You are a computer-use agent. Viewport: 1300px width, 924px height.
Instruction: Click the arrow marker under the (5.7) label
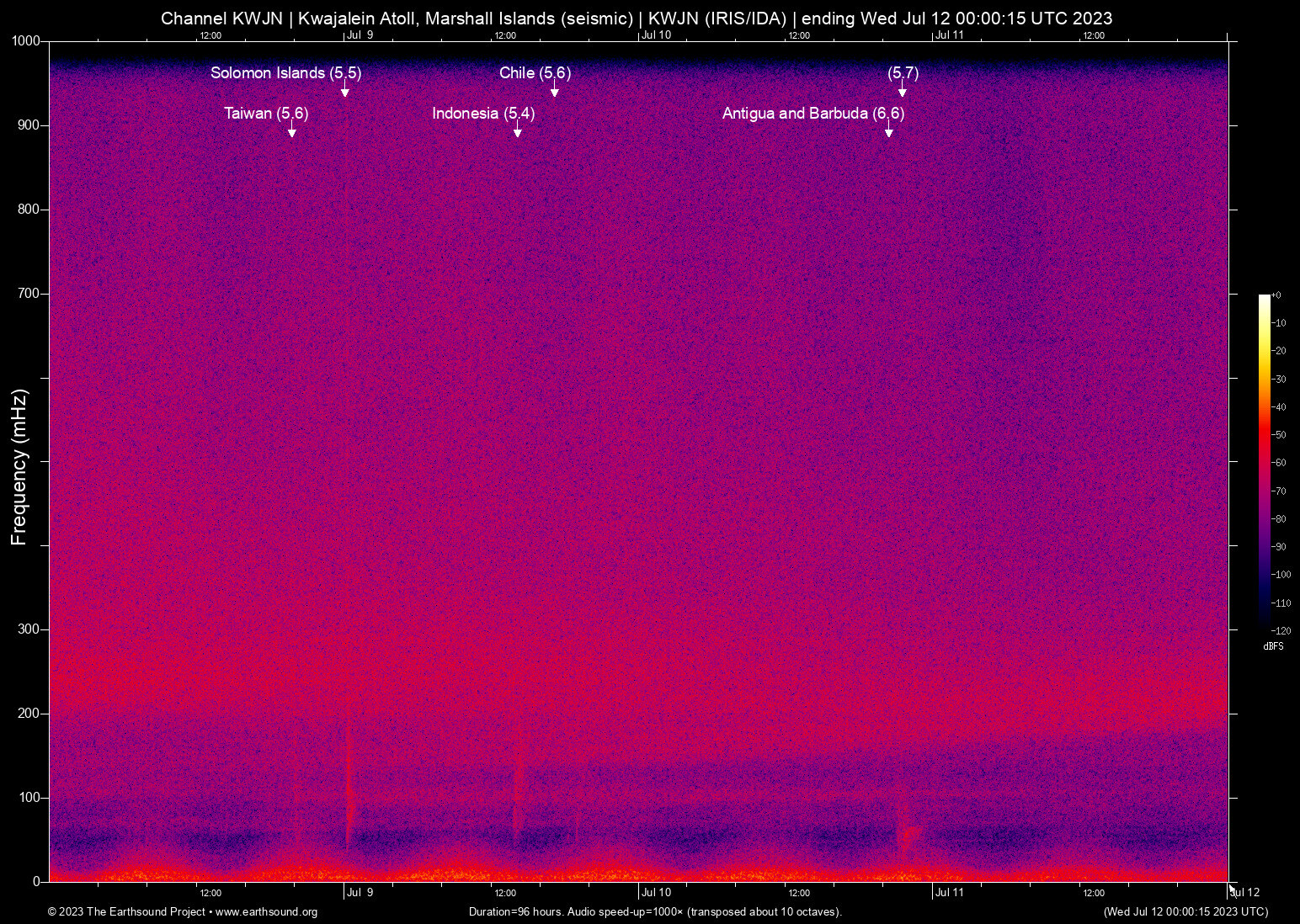pos(903,89)
